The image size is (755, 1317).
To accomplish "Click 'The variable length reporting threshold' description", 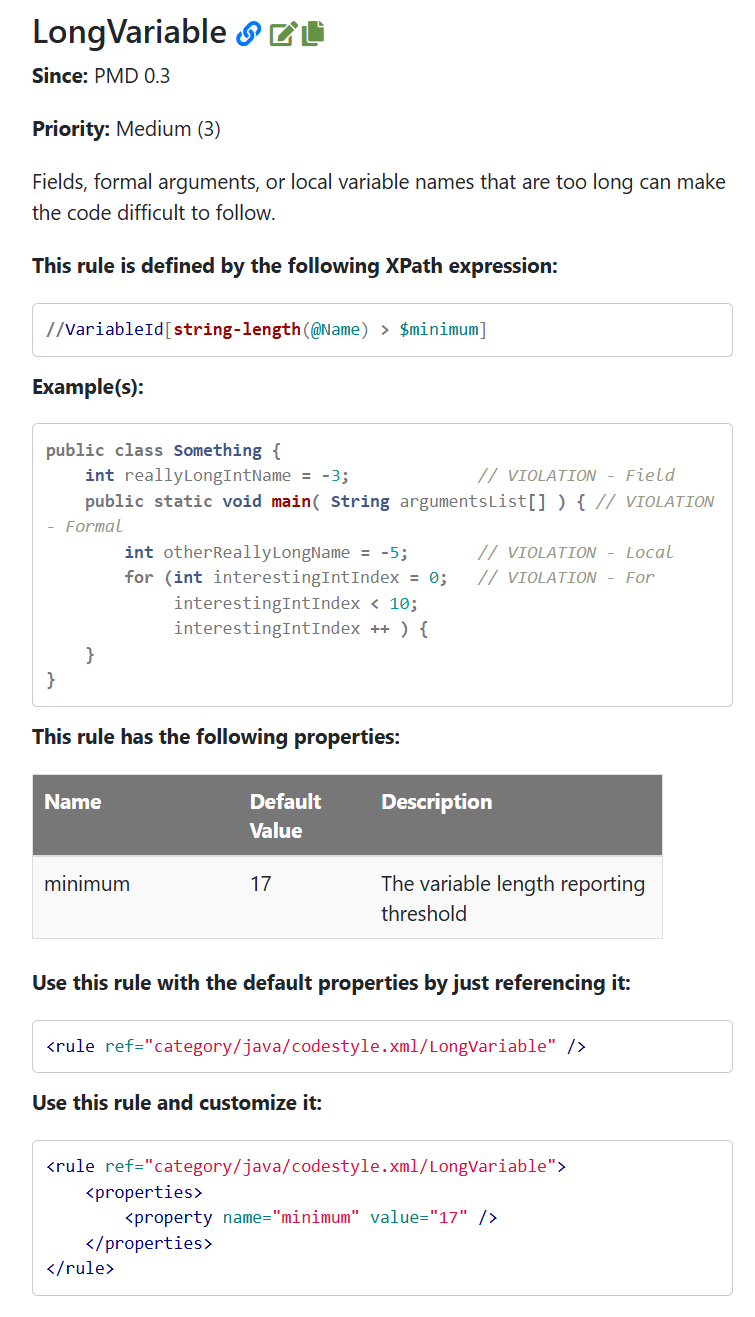I will tap(512, 898).
